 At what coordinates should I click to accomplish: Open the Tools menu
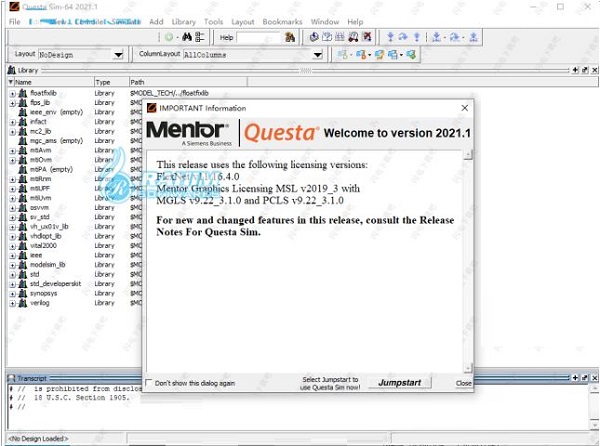tap(213, 22)
